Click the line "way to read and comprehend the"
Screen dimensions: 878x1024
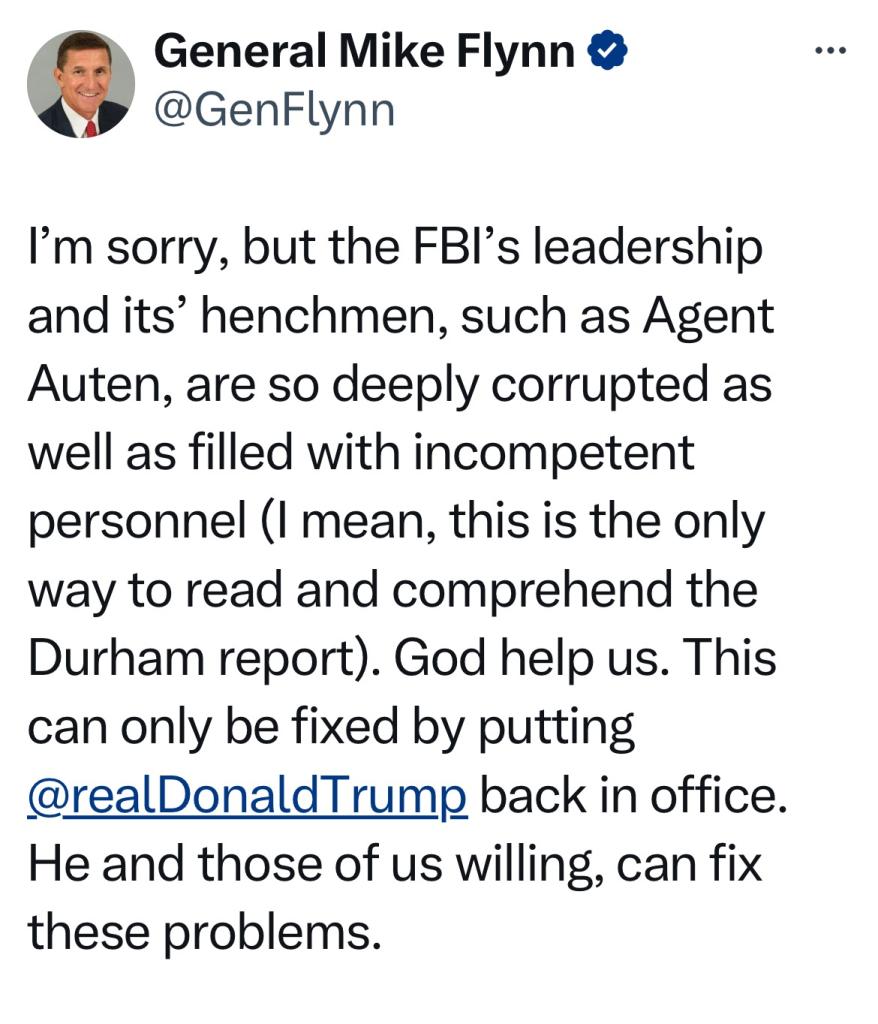click(x=391, y=591)
